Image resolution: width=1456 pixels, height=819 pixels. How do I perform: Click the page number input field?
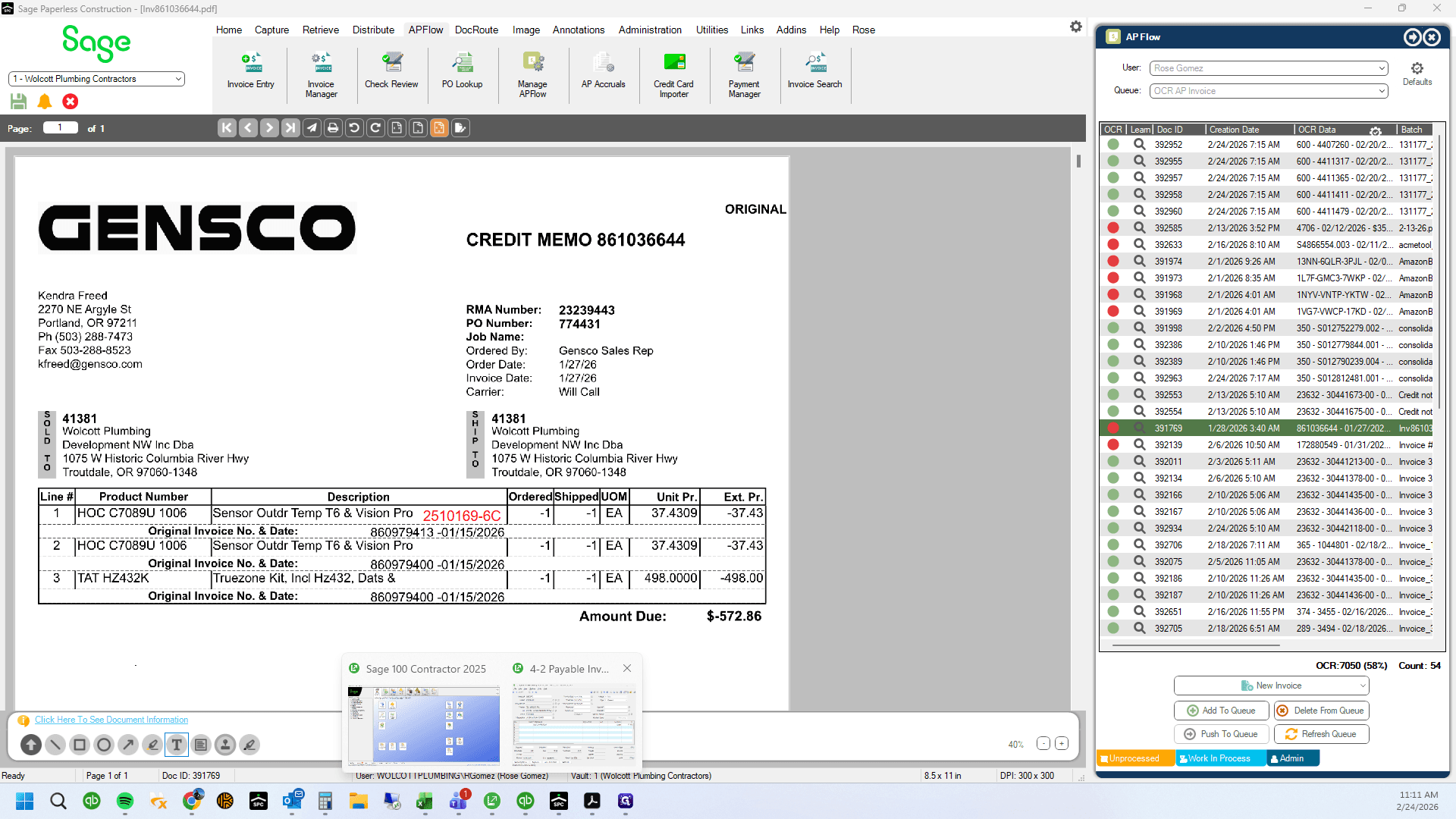(x=61, y=128)
